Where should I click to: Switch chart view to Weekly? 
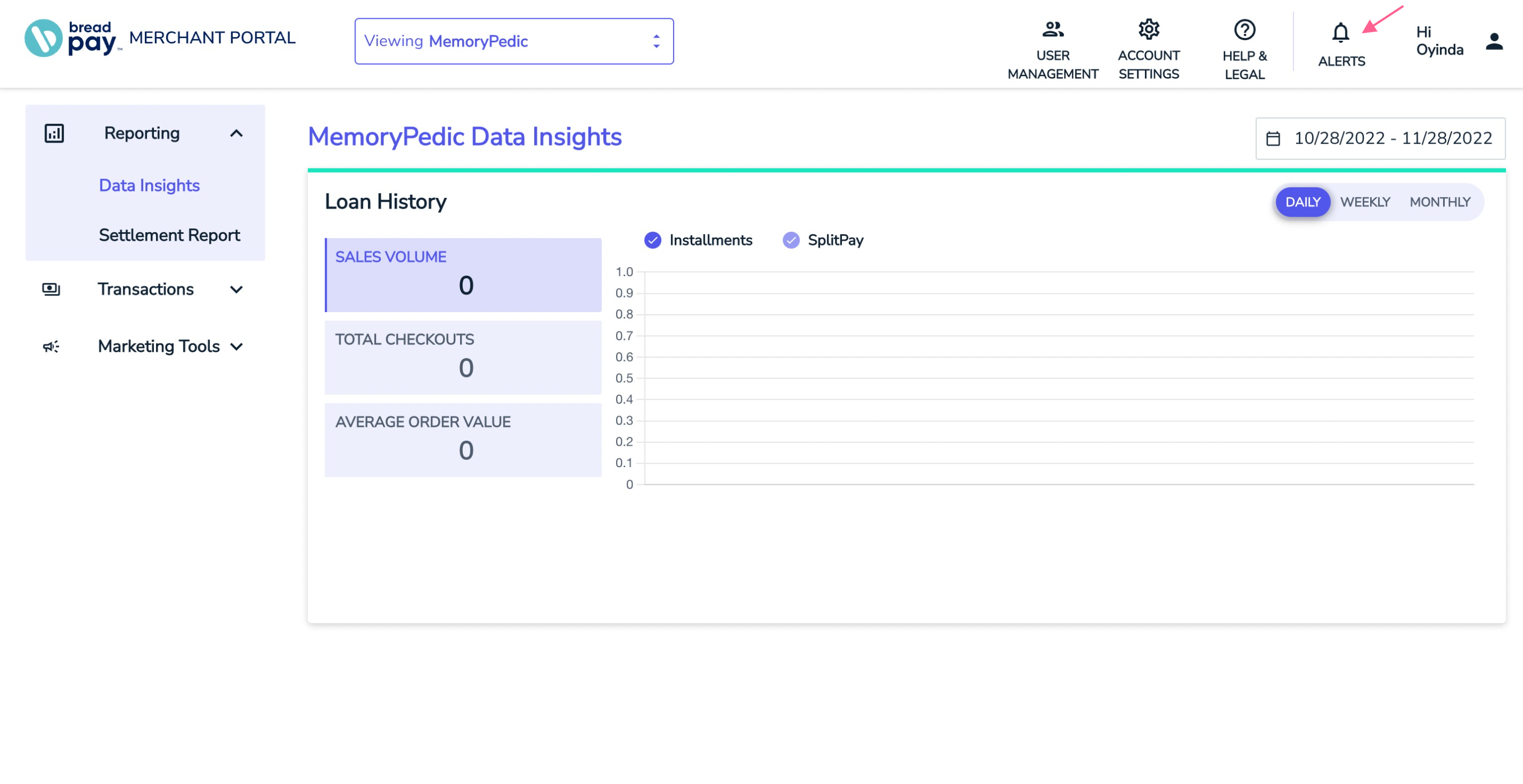(x=1365, y=202)
